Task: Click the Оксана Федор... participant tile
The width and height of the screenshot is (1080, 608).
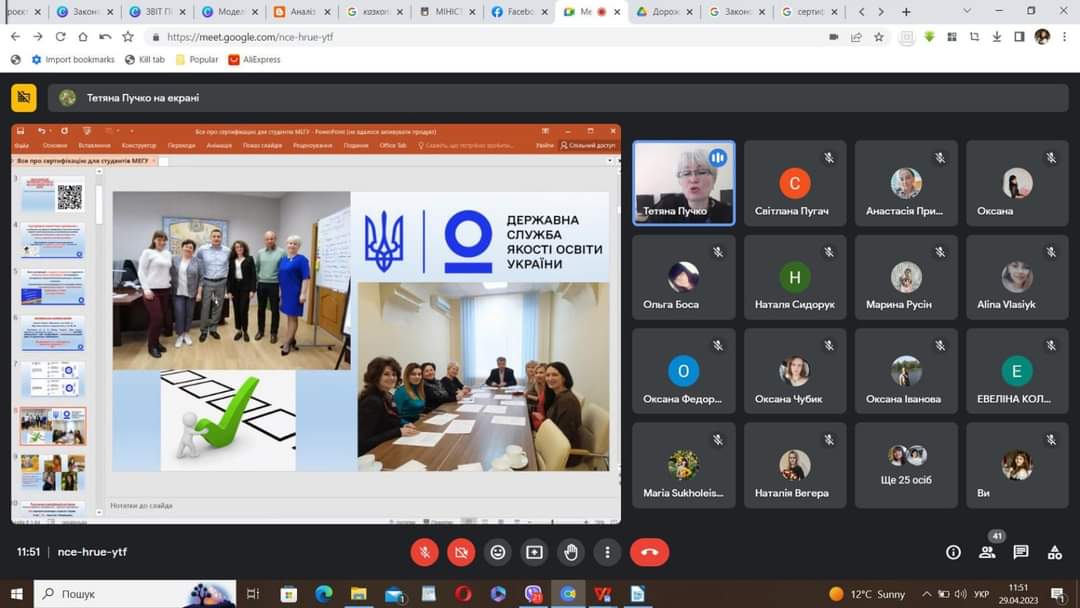Action: pos(684,371)
